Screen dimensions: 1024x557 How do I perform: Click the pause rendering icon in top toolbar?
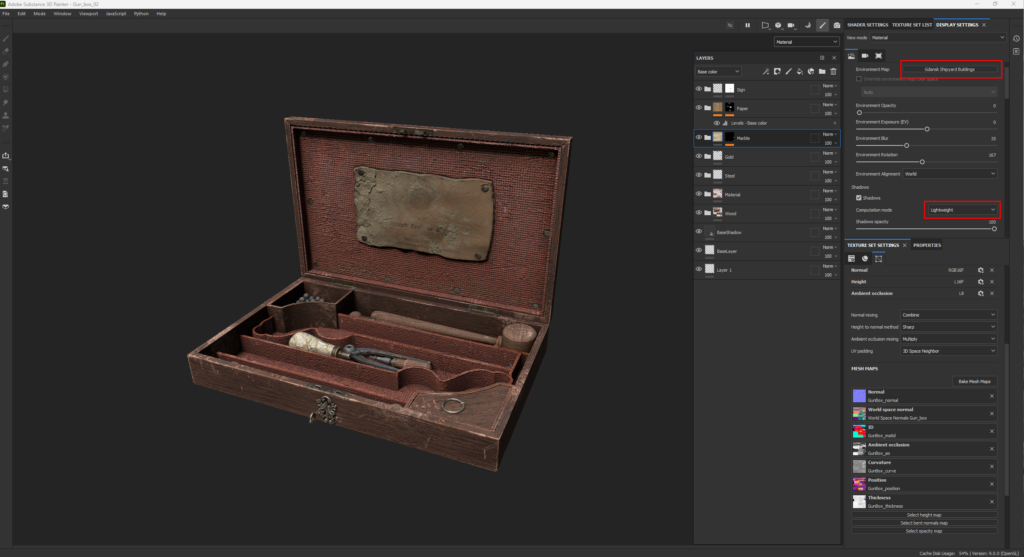point(747,25)
